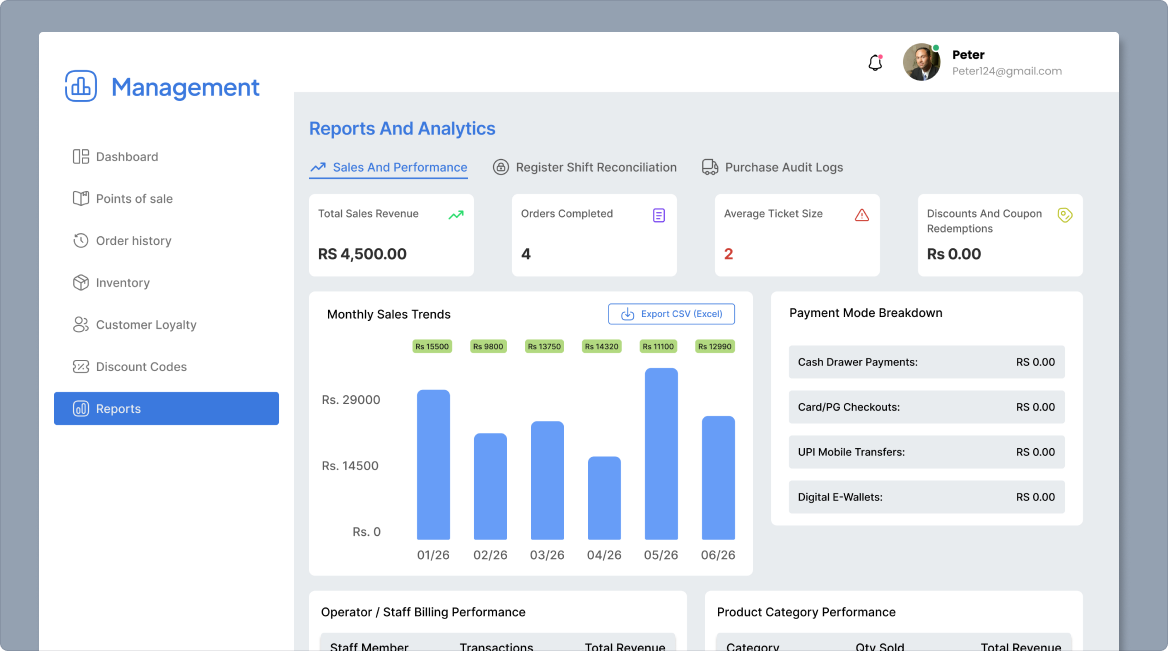Click the 05/26 bar in sales chart
This screenshot has height=651, width=1168.
point(661,454)
